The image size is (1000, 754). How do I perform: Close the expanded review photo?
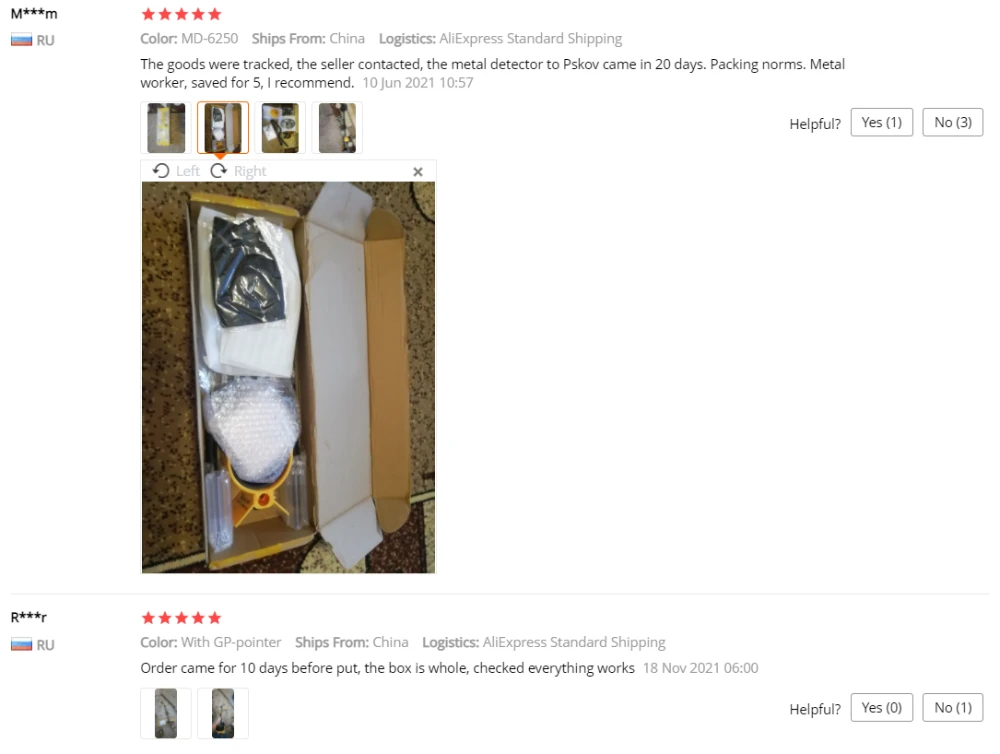pyautogui.click(x=418, y=172)
